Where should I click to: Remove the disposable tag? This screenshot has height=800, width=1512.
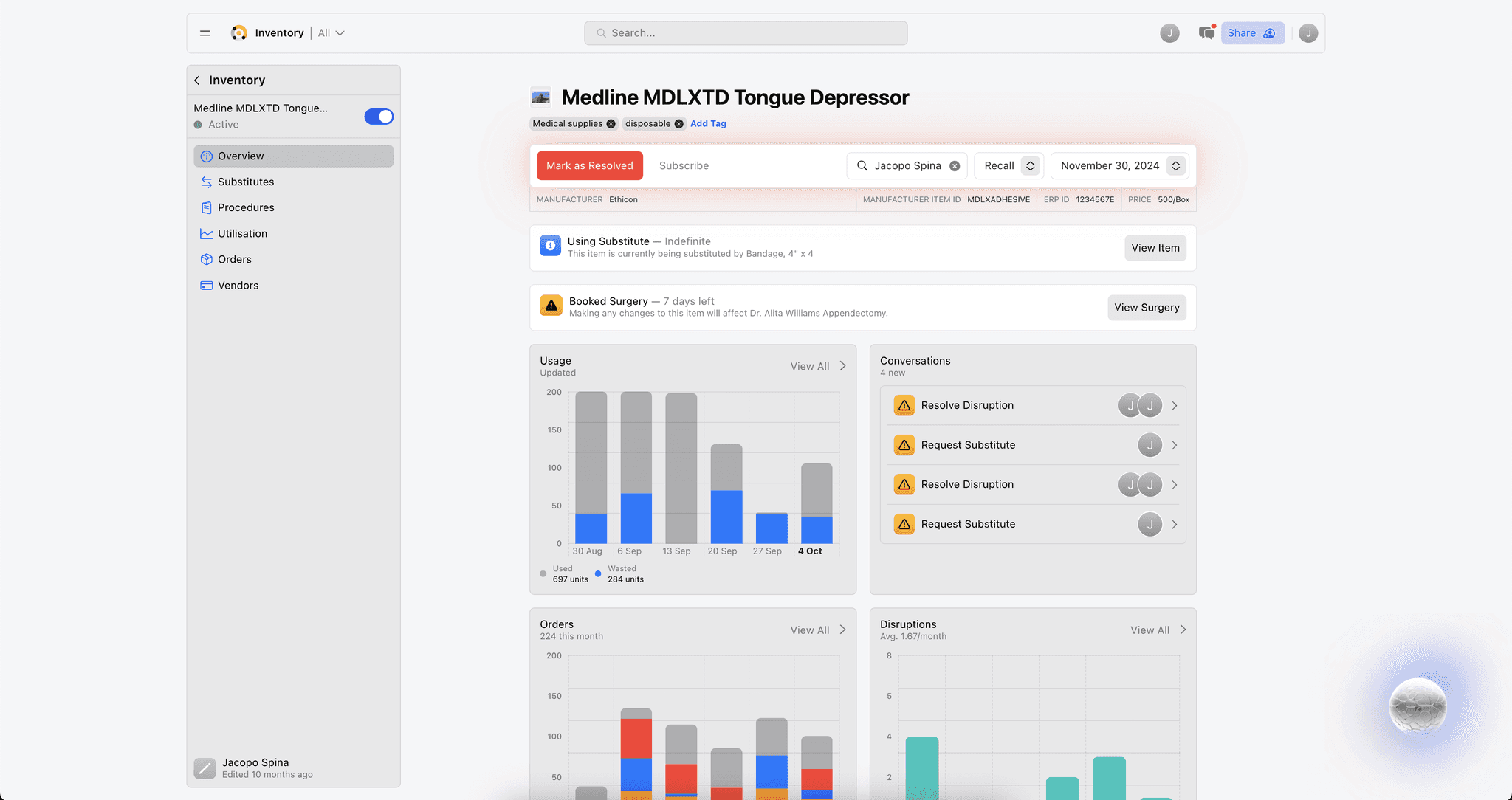pos(679,124)
